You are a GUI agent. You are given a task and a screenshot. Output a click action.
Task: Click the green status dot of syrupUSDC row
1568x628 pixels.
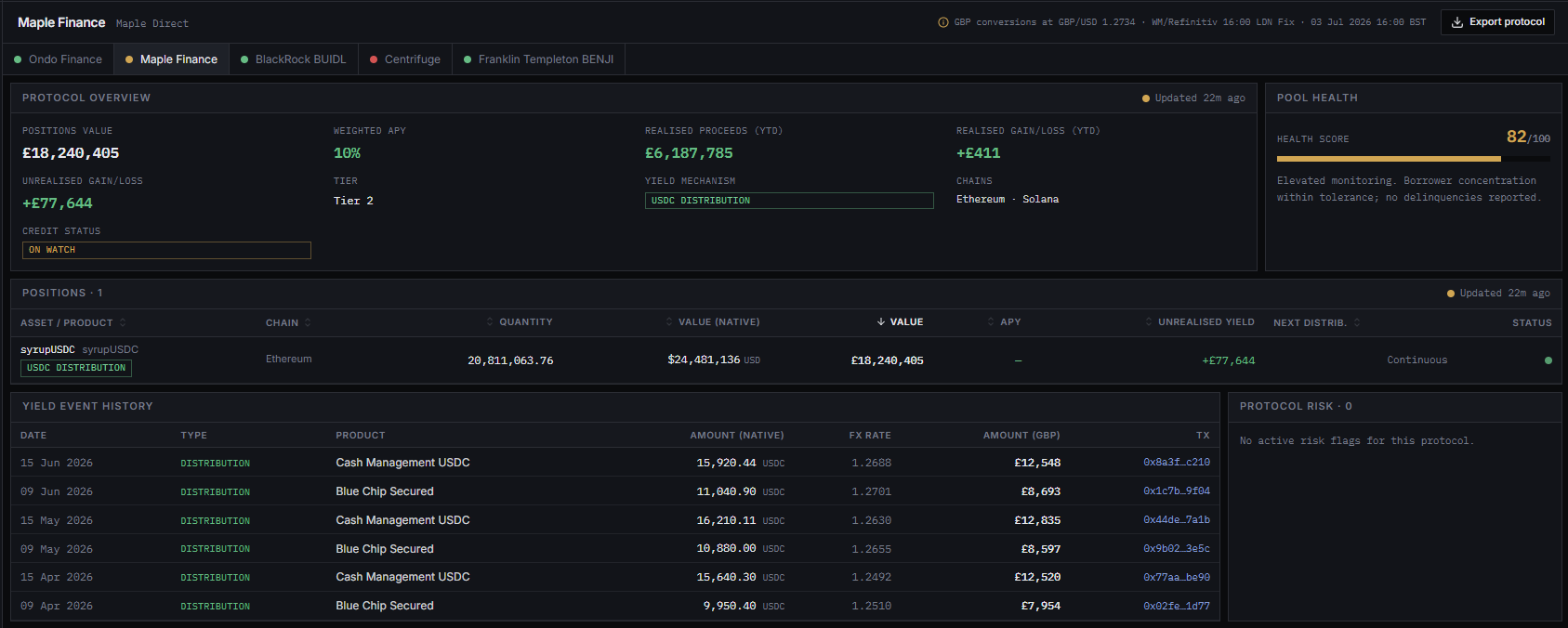click(1548, 360)
